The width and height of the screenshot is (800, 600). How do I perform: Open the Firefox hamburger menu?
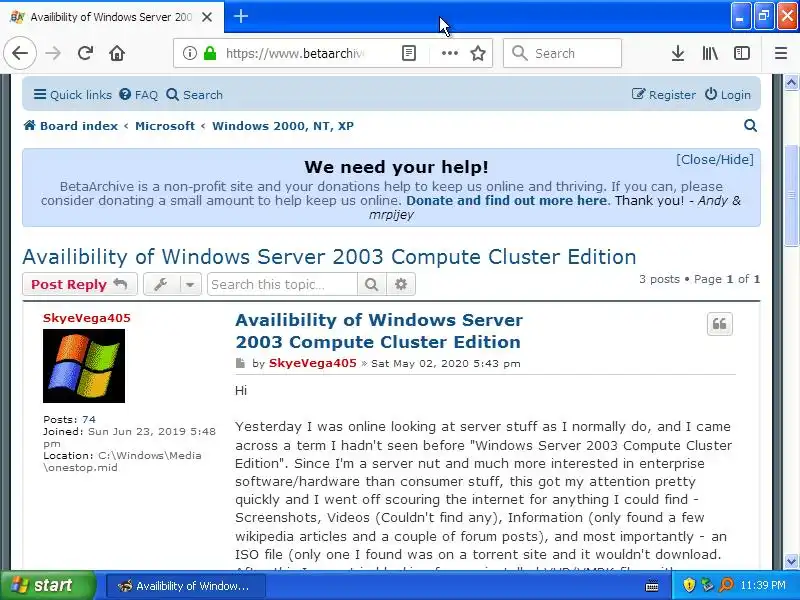coord(781,53)
